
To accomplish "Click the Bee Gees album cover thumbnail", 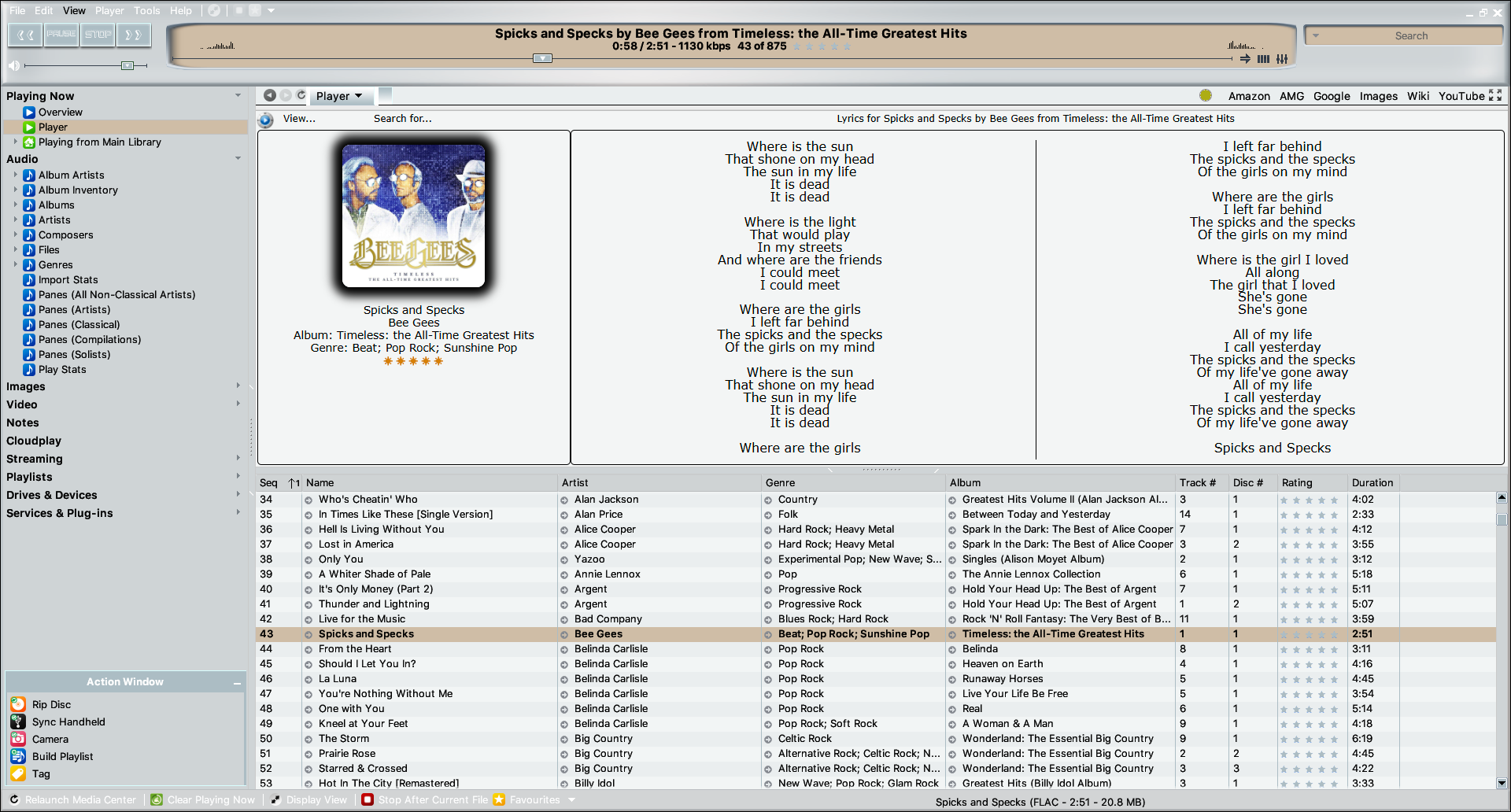I will coord(414,216).
